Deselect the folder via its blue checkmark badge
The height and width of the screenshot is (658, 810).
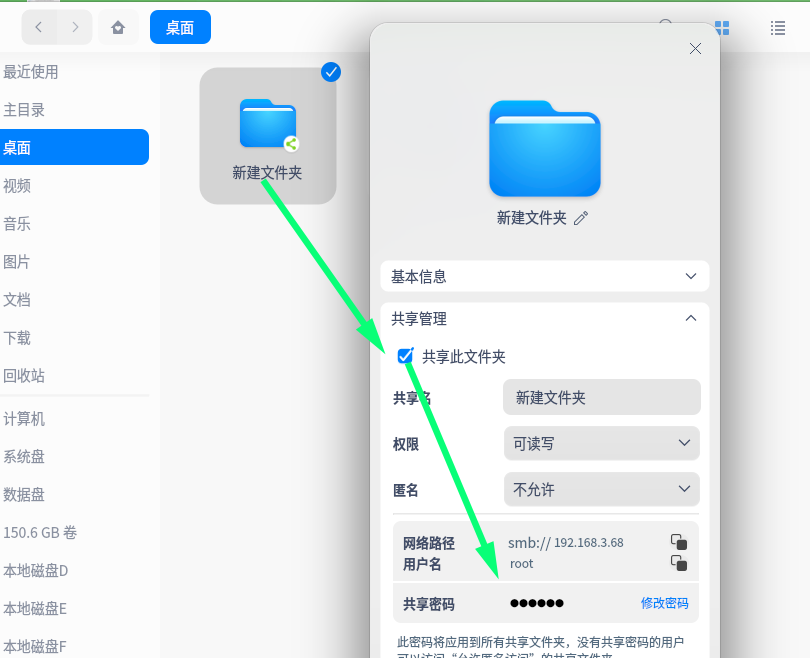tap(331, 72)
